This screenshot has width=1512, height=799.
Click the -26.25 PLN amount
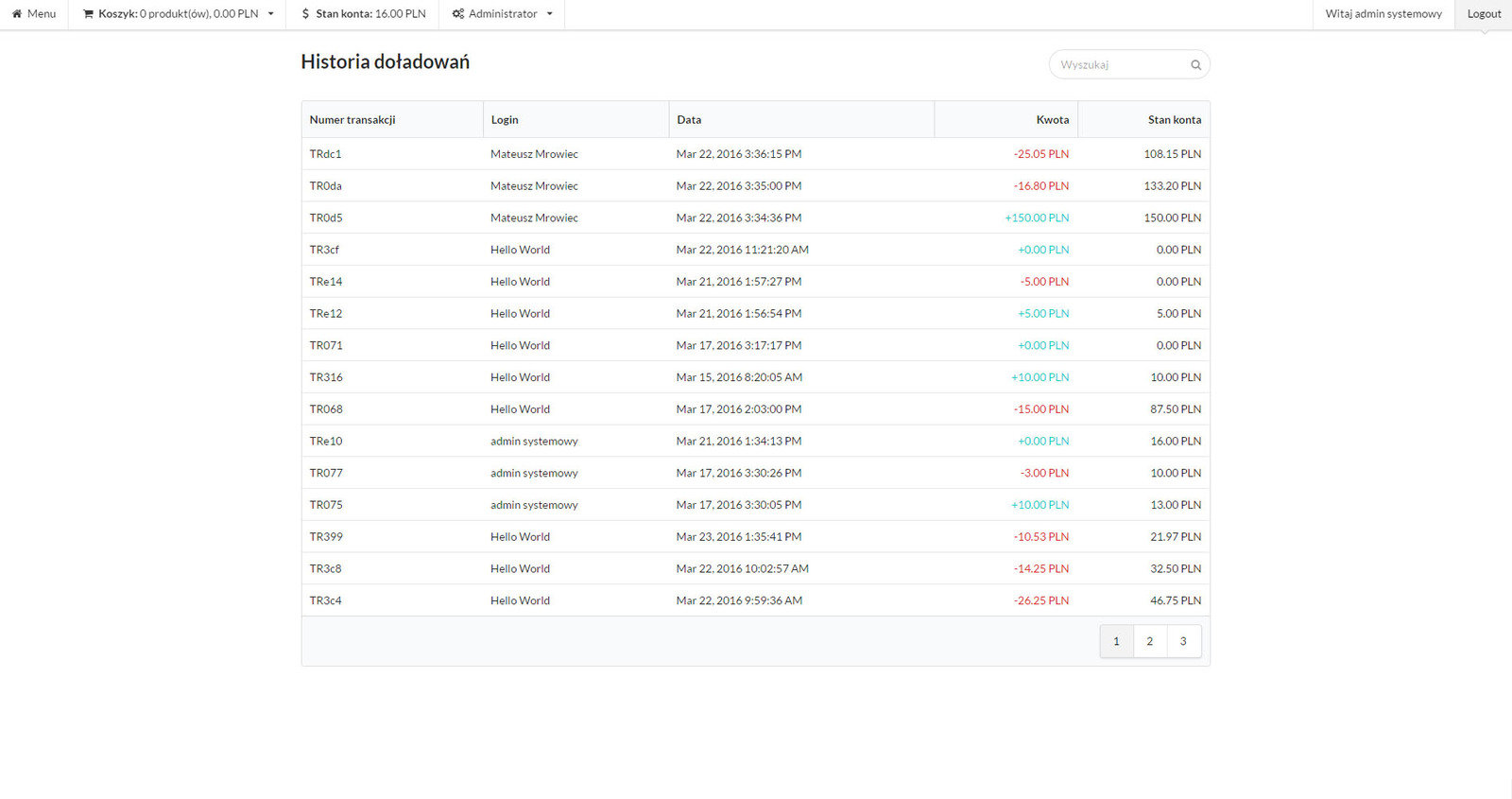[1041, 601]
